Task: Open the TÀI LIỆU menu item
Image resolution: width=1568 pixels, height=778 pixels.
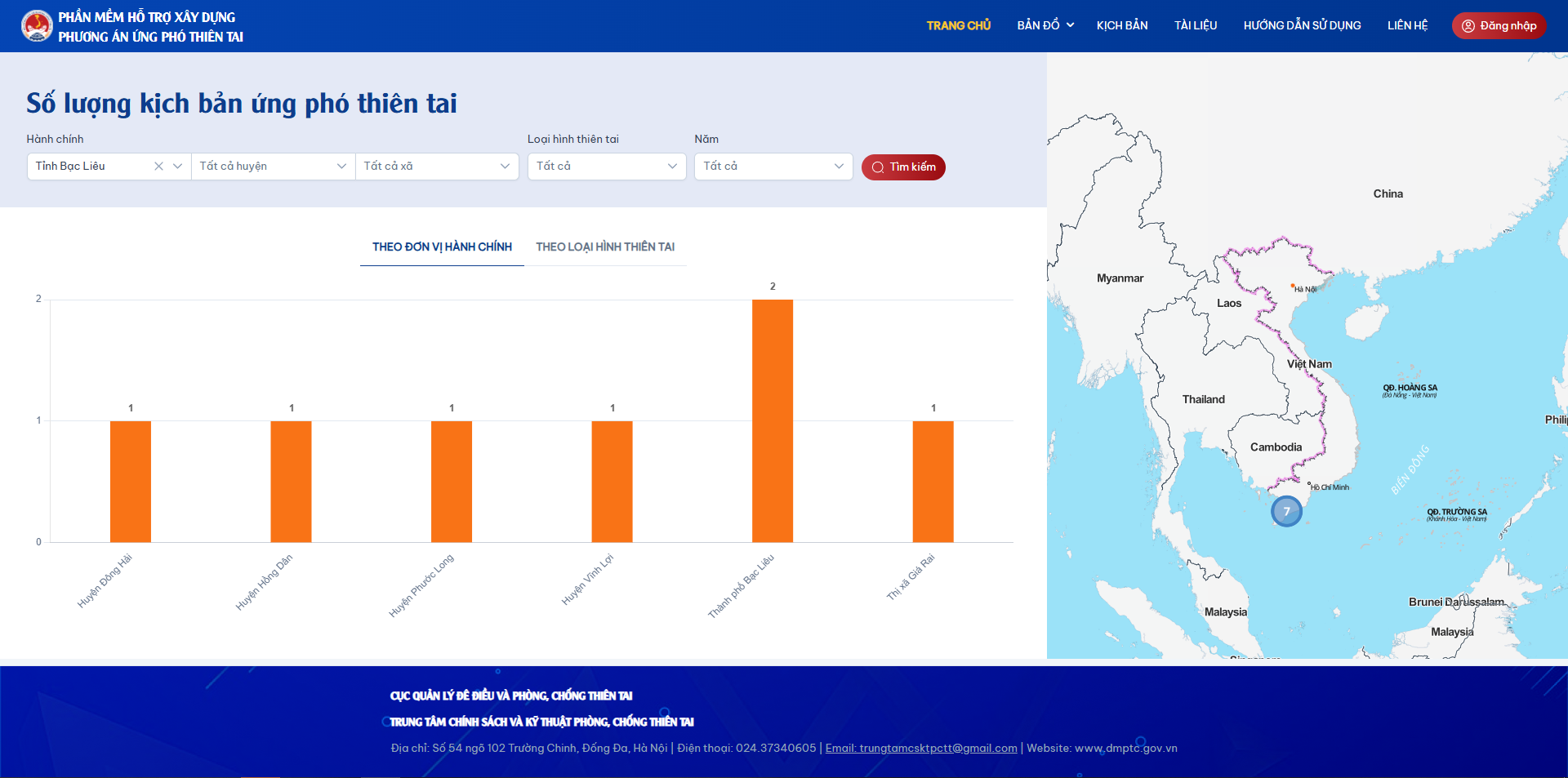Action: click(x=1195, y=25)
